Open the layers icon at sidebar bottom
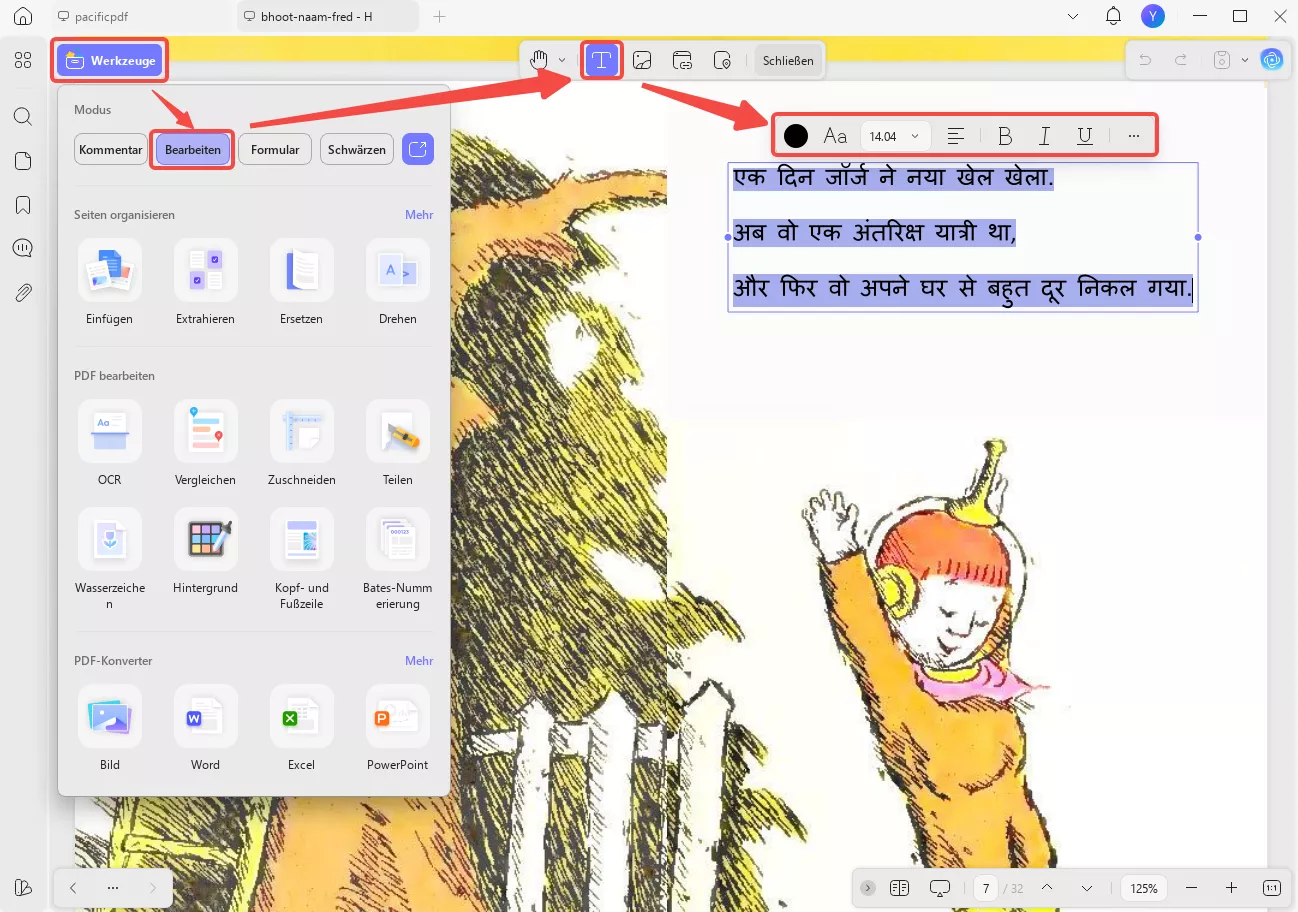Image resolution: width=1298 pixels, height=912 pixels. click(23, 887)
